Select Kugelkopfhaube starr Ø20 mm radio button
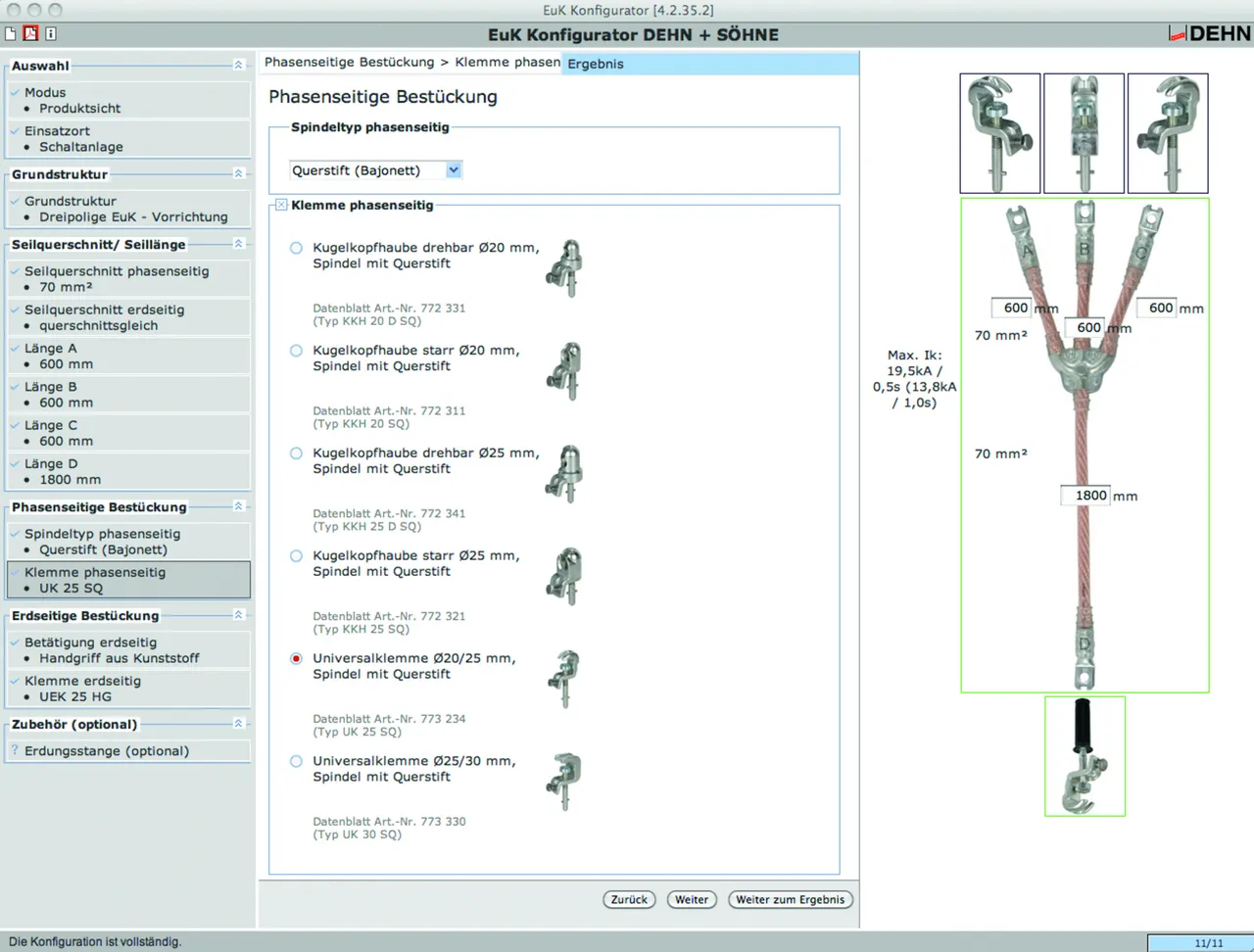This screenshot has height=952, width=1254. [x=296, y=351]
